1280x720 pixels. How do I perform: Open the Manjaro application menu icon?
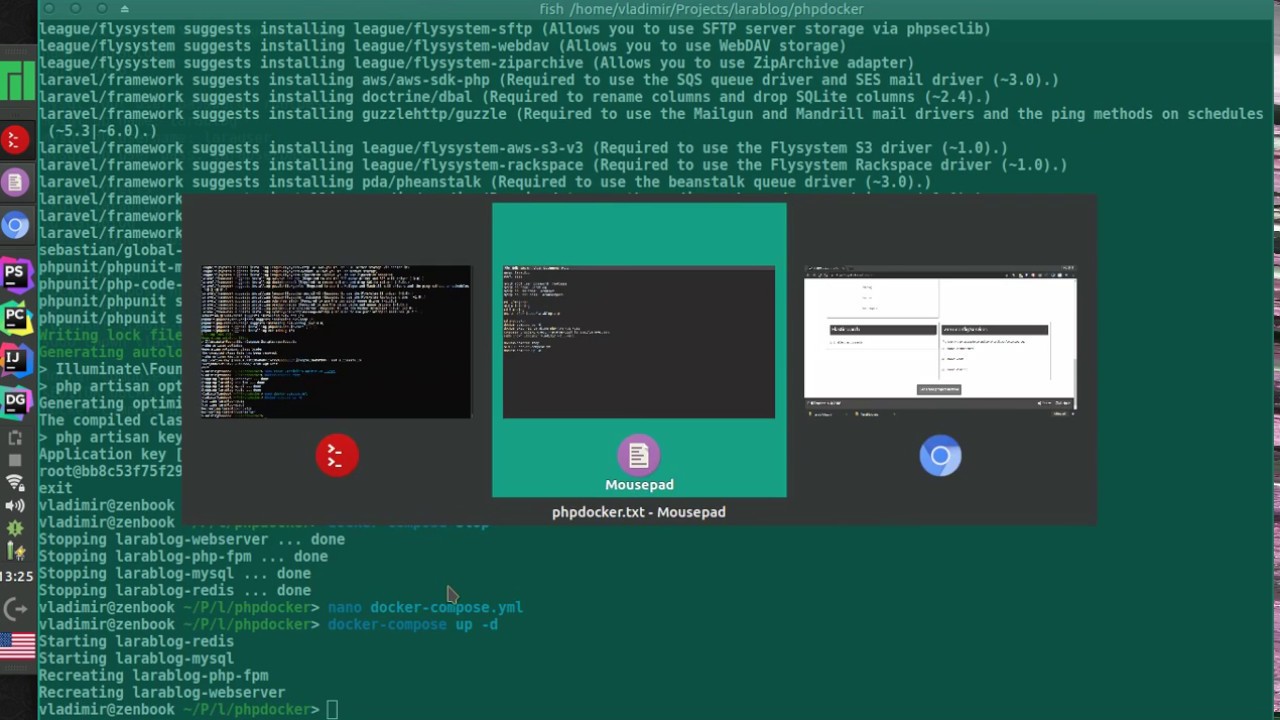pyautogui.click(x=17, y=81)
